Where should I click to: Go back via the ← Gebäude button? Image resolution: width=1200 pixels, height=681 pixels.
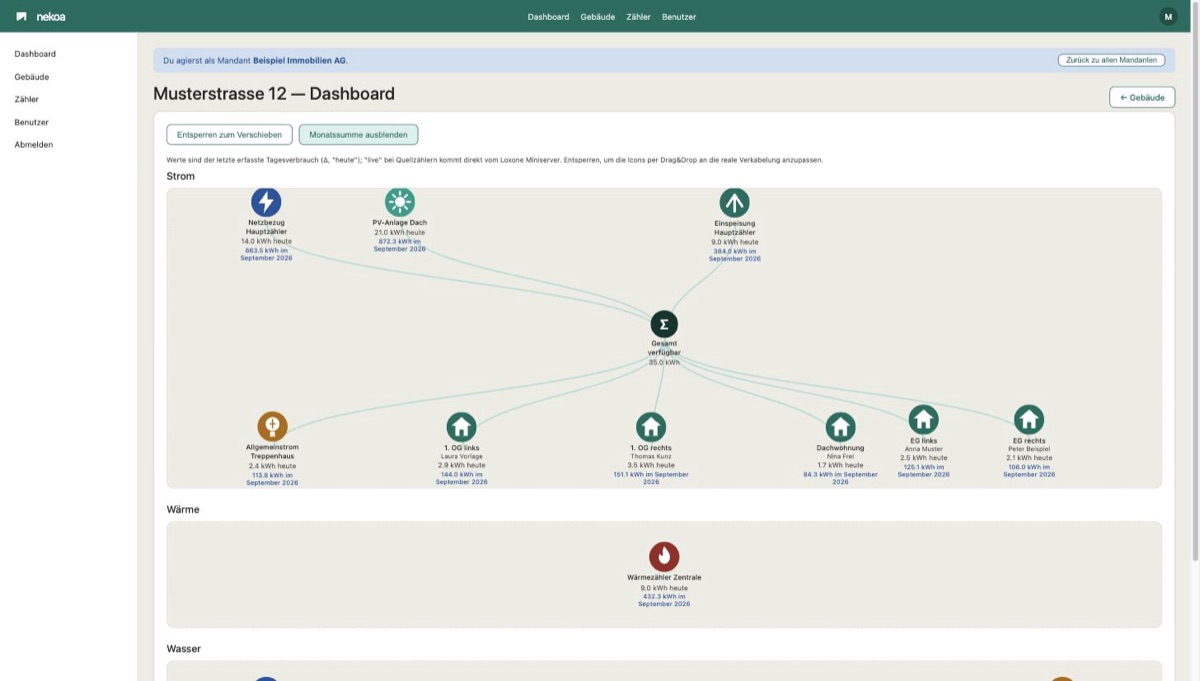[1142, 97]
